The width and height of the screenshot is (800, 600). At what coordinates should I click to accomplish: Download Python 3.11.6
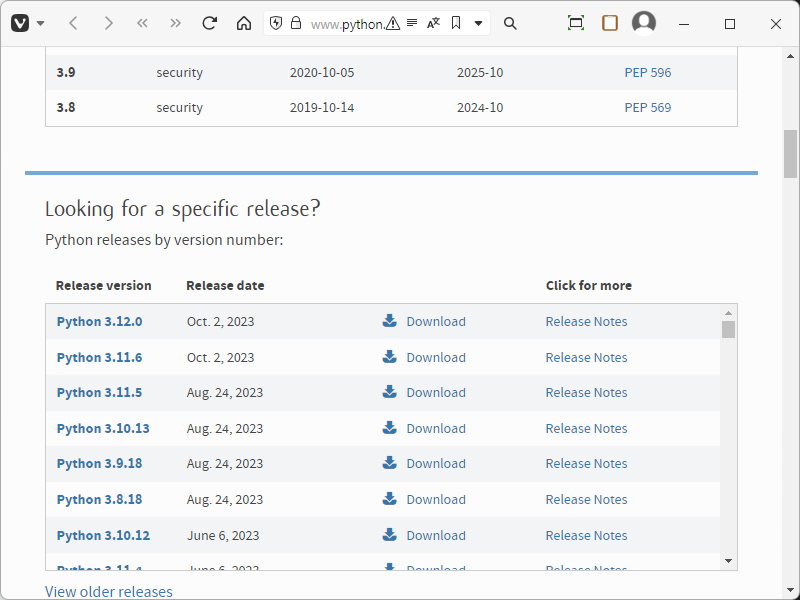point(436,358)
